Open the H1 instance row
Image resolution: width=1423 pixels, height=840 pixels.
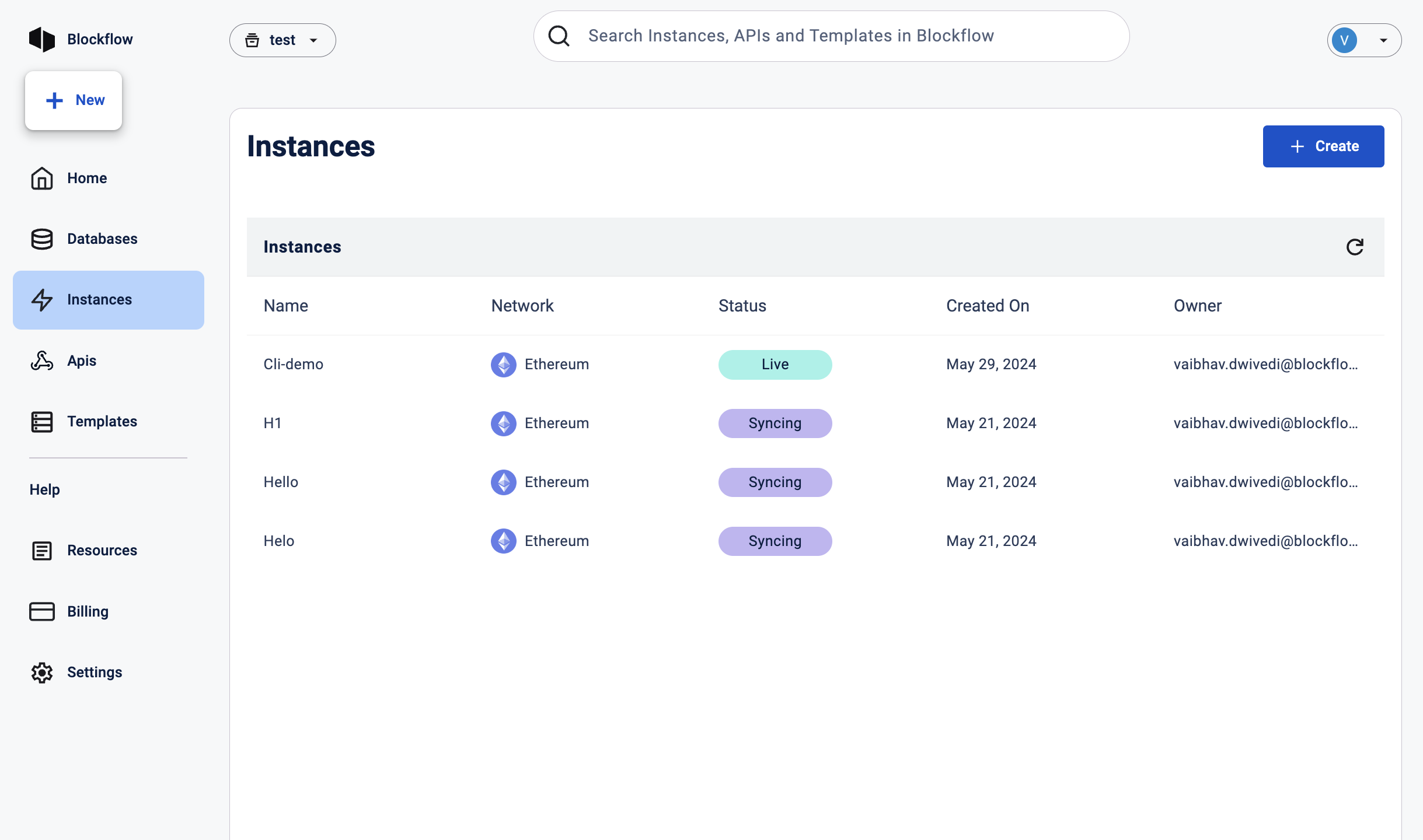(273, 423)
